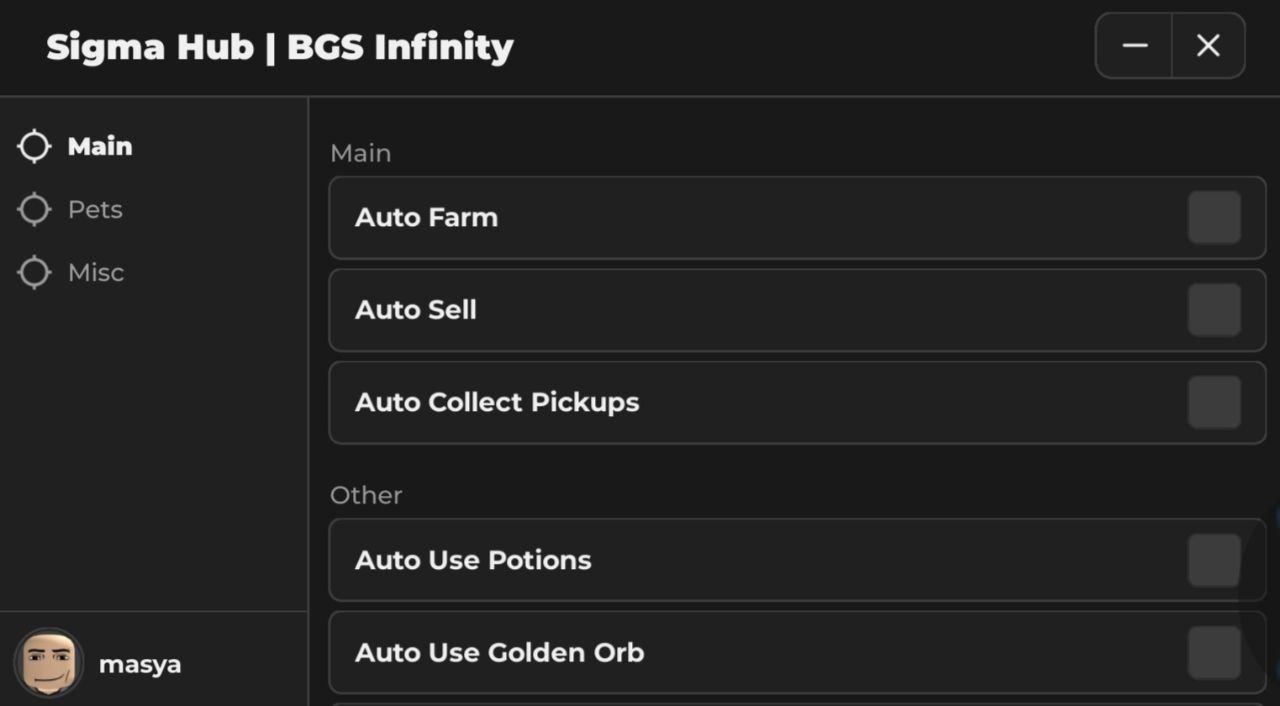Open the Pets tab label
This screenshot has height=706, width=1280.
tap(95, 210)
